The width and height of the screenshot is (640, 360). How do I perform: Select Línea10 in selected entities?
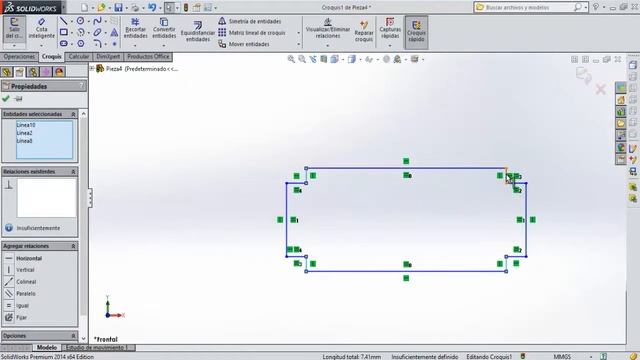tap(26, 125)
